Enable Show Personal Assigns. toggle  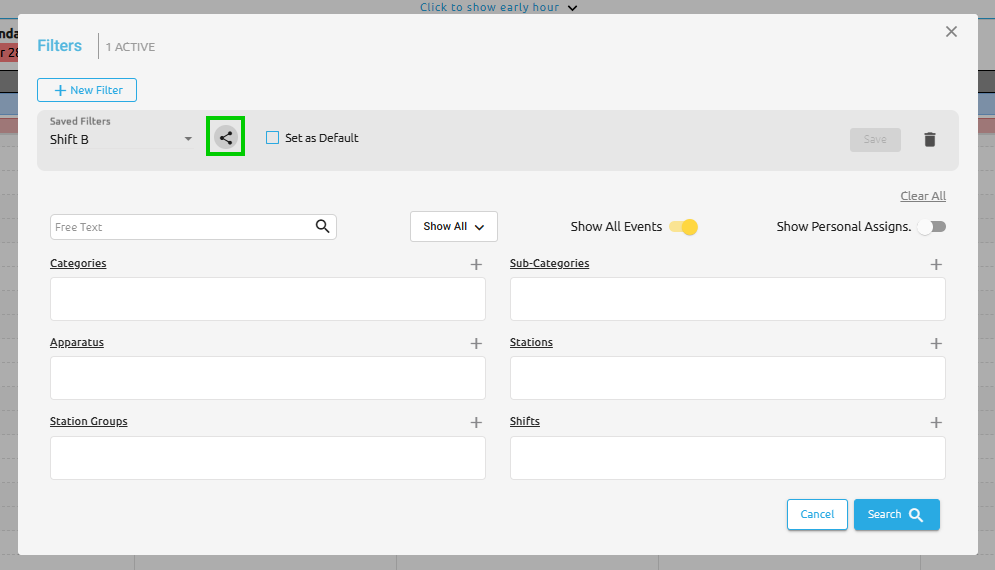click(x=931, y=227)
